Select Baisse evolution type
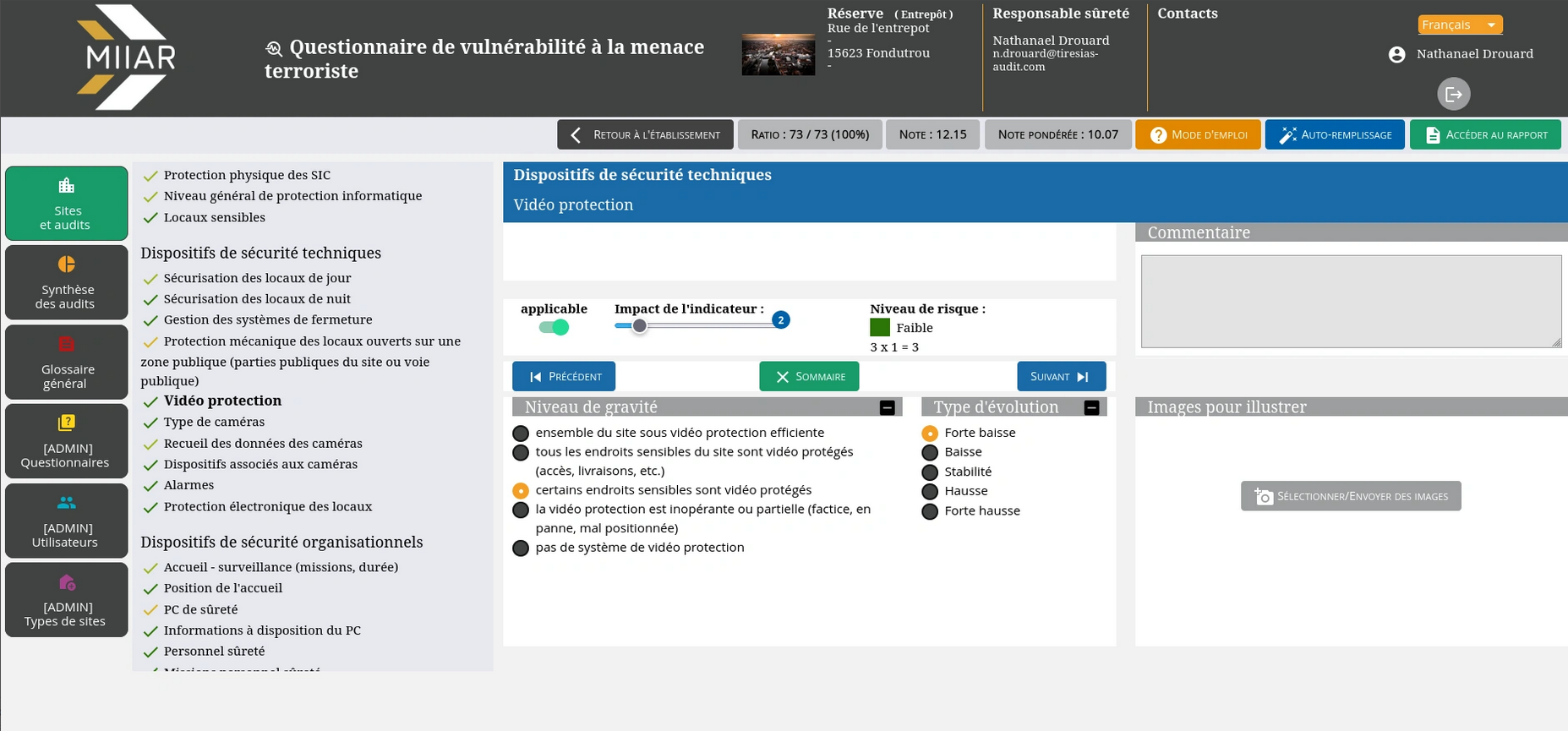This screenshot has height=731, width=1568. [x=930, y=453]
